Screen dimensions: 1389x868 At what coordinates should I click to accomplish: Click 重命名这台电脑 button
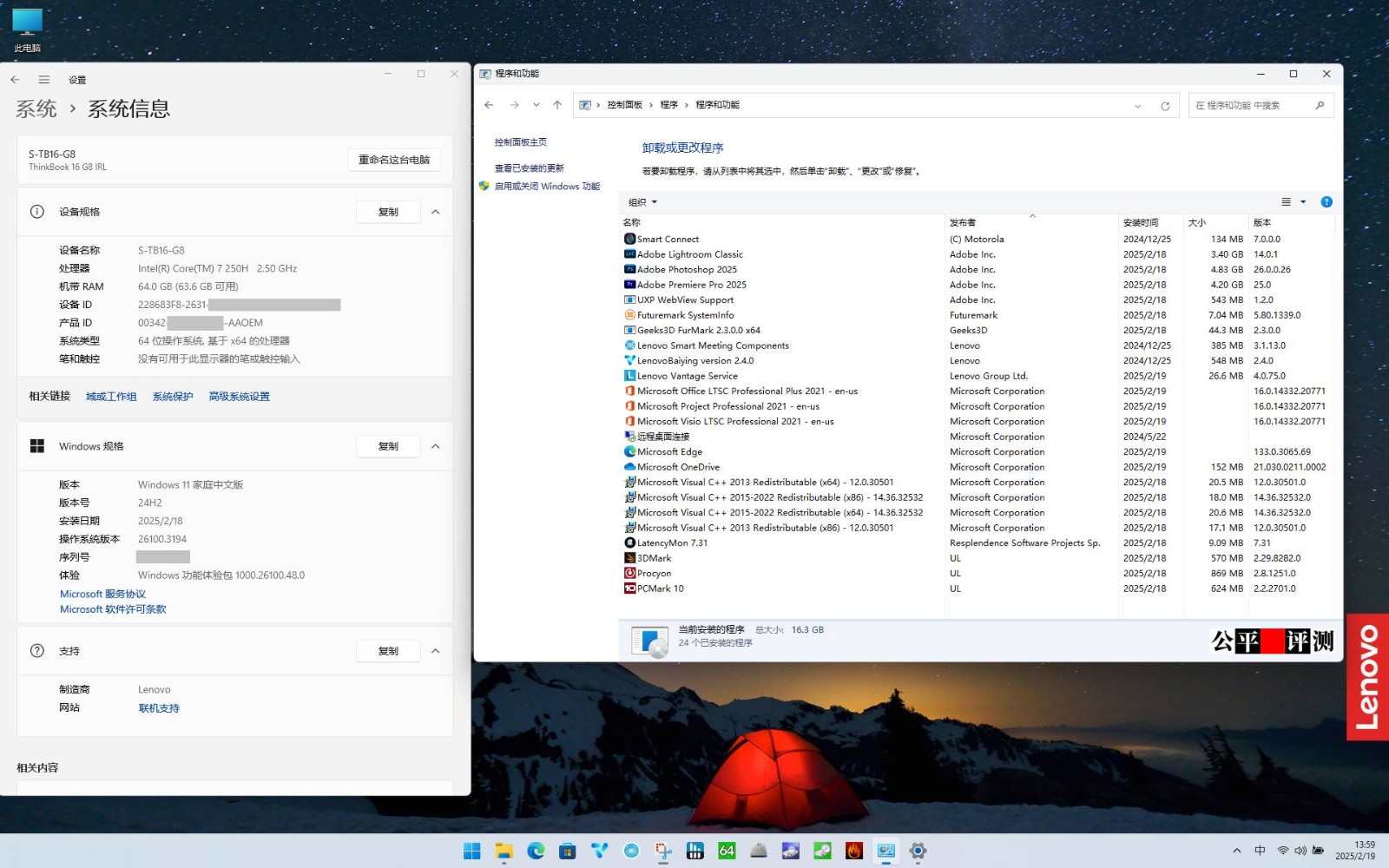pos(394,160)
